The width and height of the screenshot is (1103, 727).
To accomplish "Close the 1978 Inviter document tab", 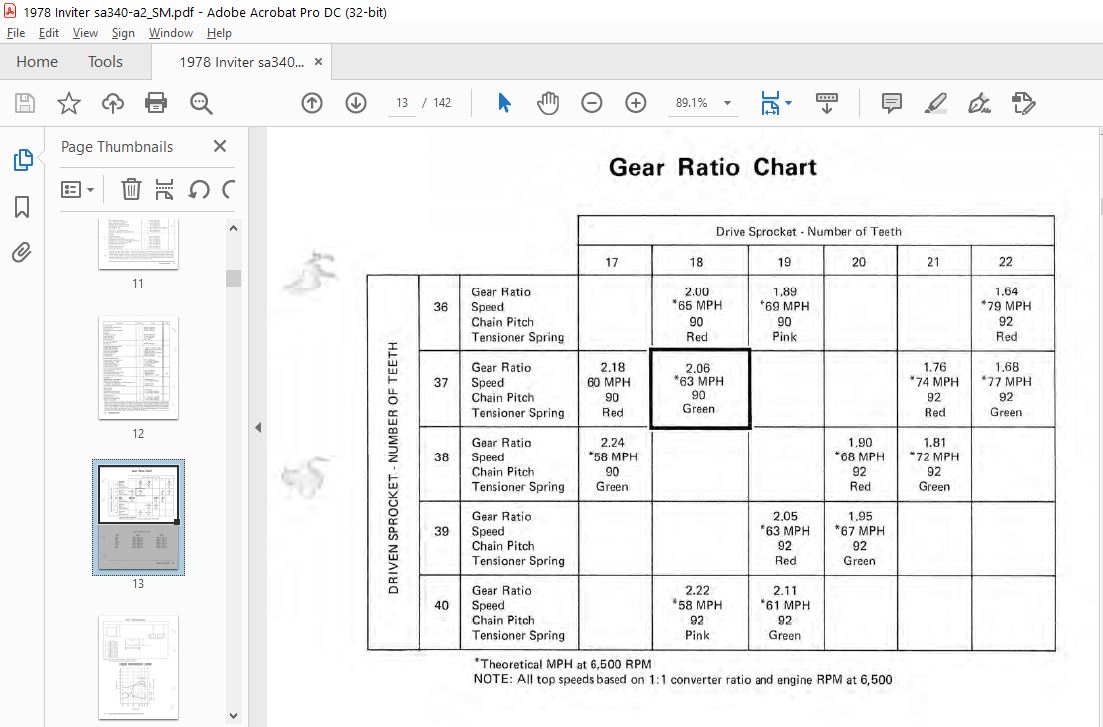I will tap(318, 62).
